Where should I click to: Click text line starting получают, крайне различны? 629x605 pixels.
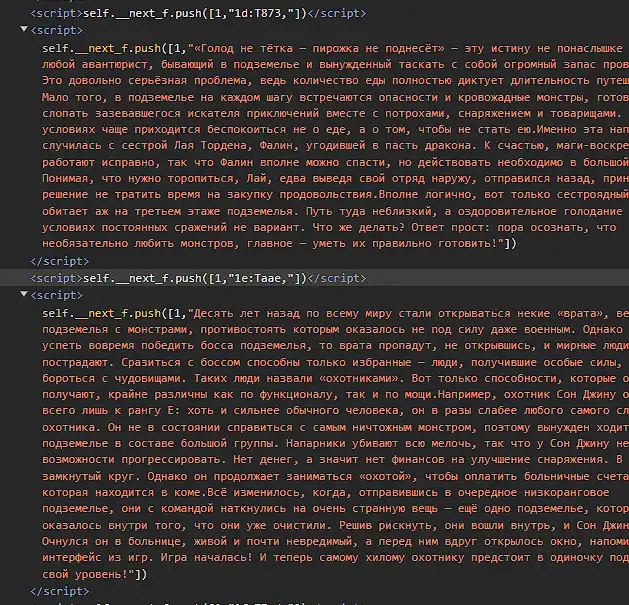[335, 394]
